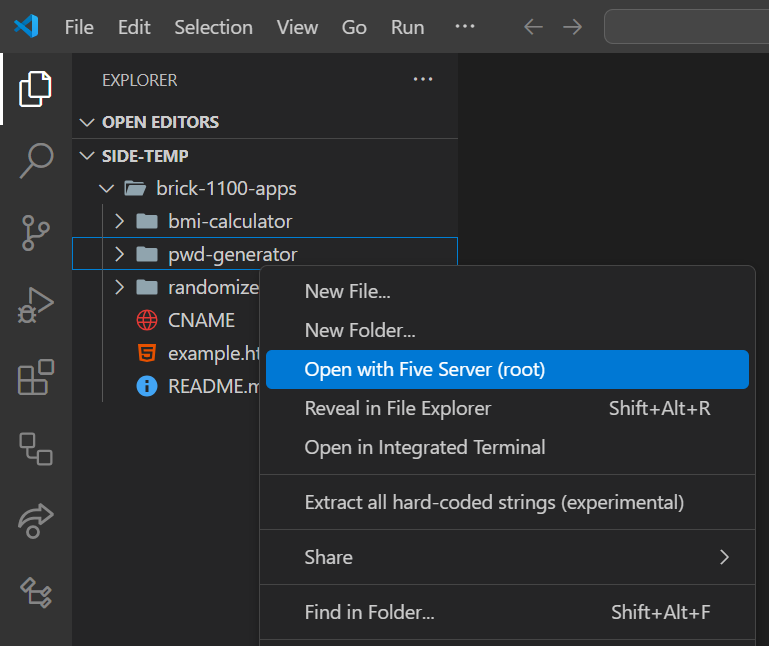
Task: Select the brick-1100-apps folder name
Action: click(x=226, y=188)
